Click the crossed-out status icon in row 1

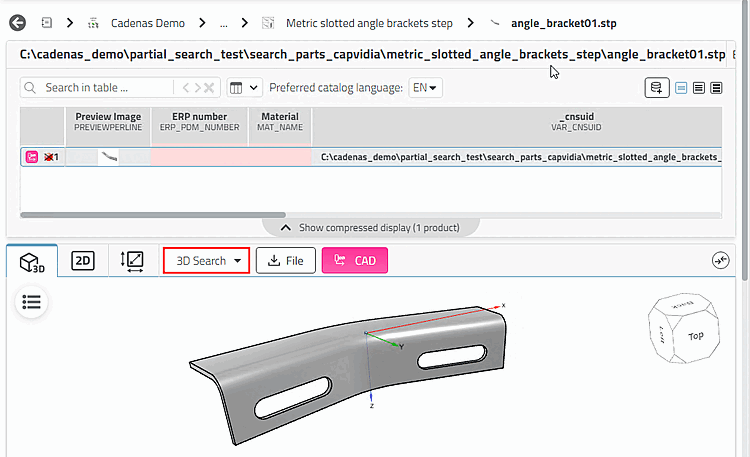pos(48,157)
